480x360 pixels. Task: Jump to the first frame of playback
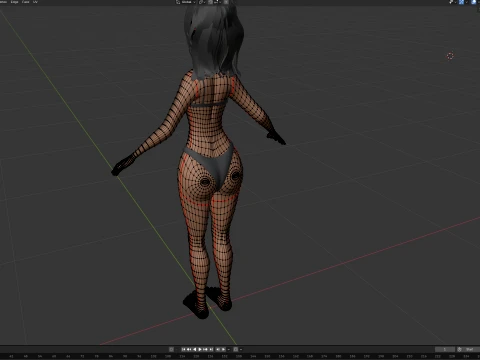pyautogui.click(x=184, y=349)
